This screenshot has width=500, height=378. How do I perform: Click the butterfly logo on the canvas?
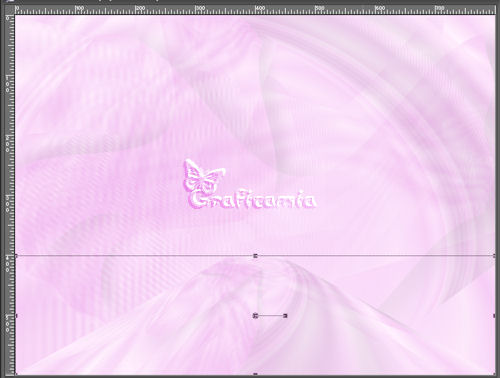203,176
